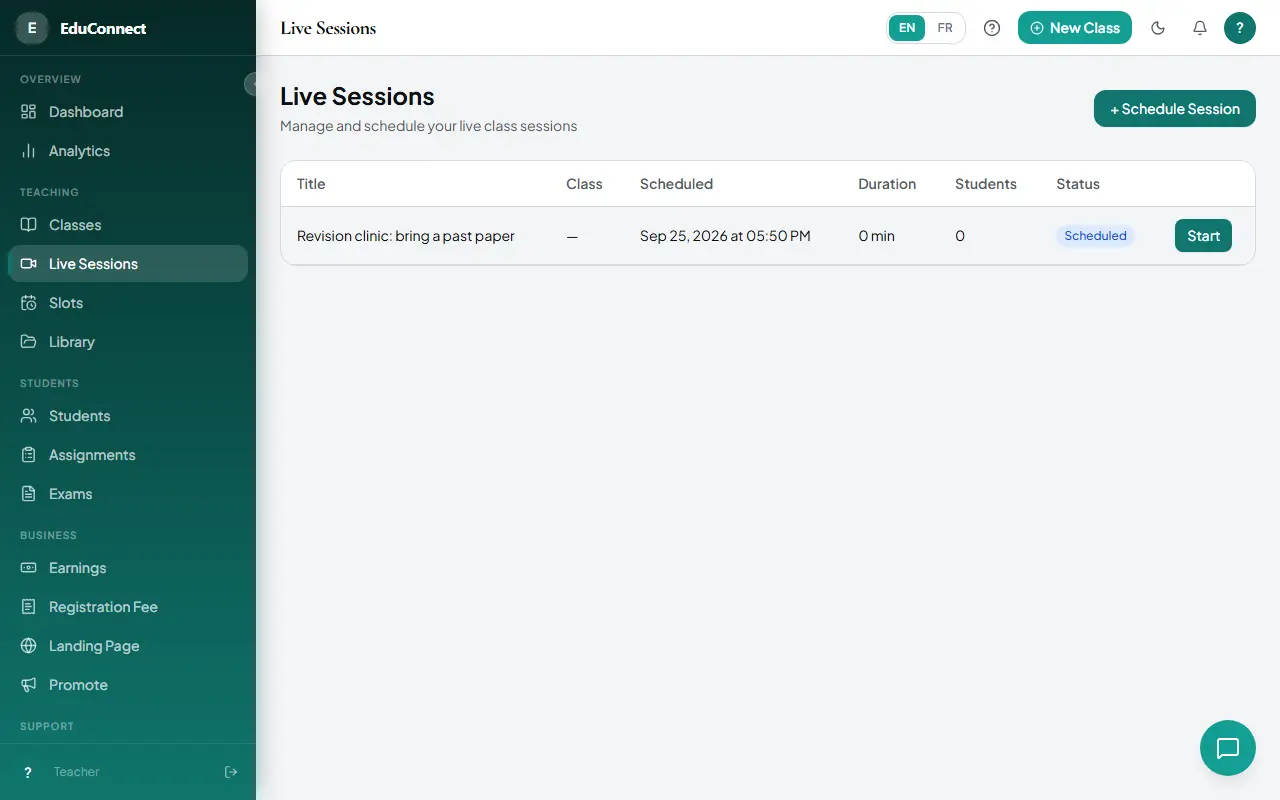1280x800 pixels.
Task: Open Students list from sidebar
Action: [128, 416]
